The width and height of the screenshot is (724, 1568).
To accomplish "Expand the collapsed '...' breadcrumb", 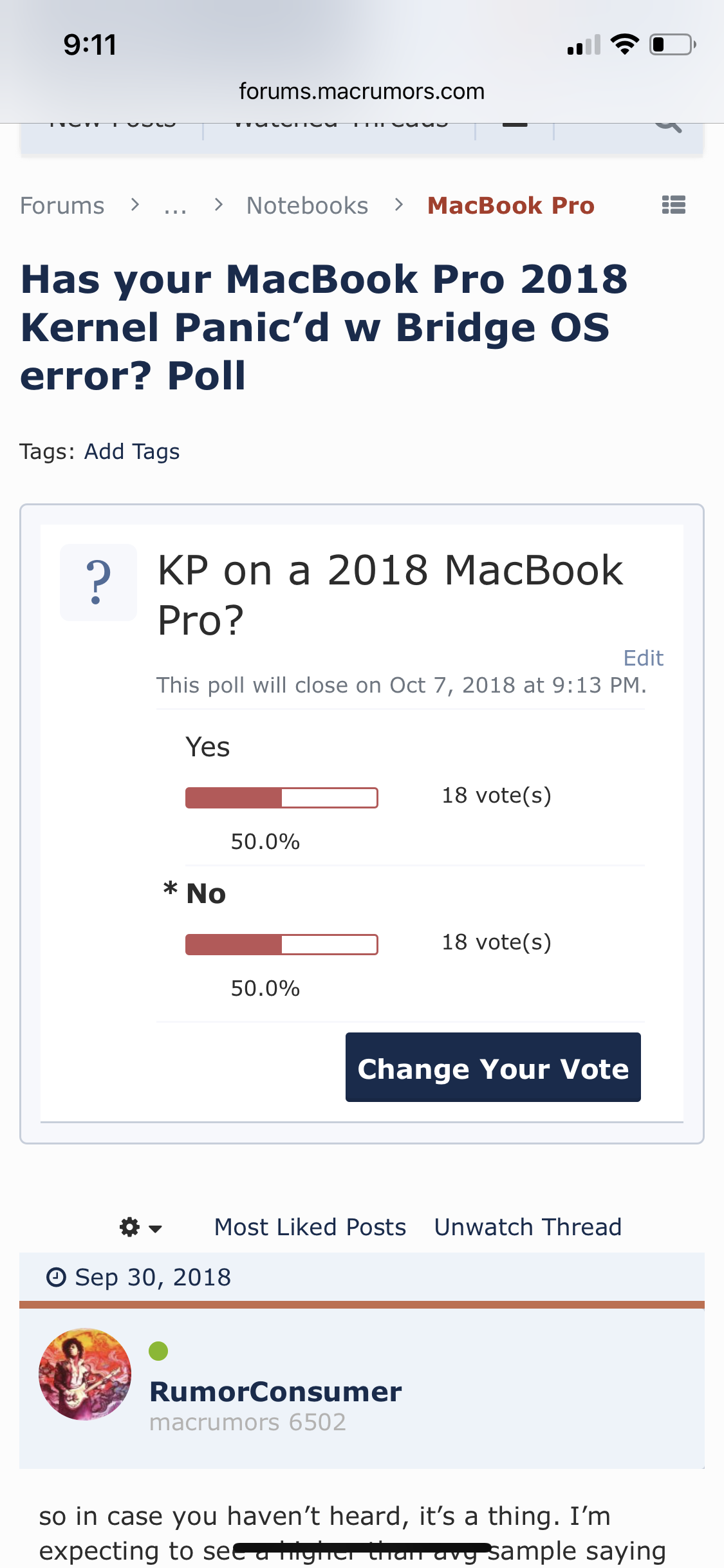I will coord(175,206).
